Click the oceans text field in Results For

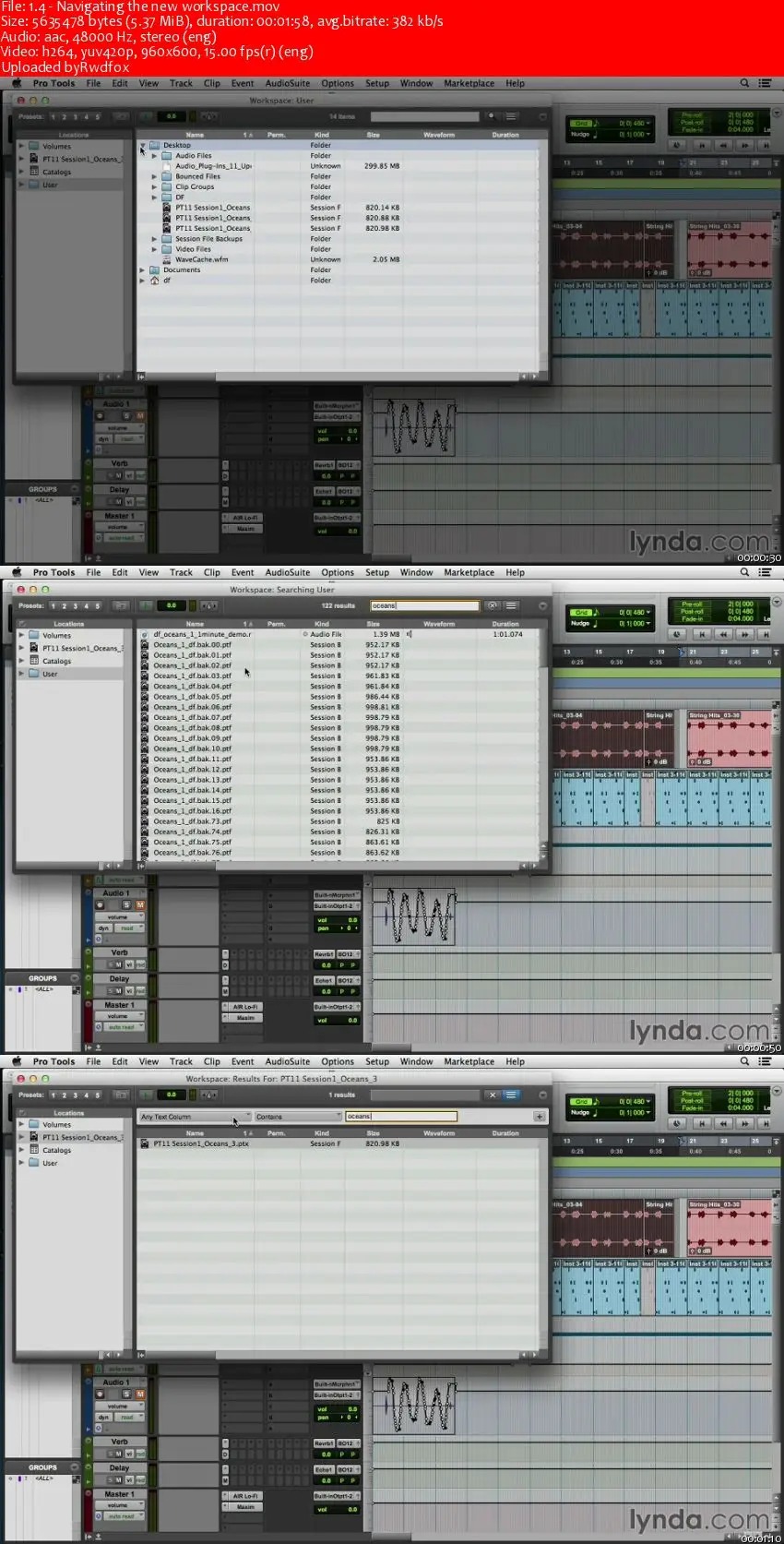pos(400,1117)
